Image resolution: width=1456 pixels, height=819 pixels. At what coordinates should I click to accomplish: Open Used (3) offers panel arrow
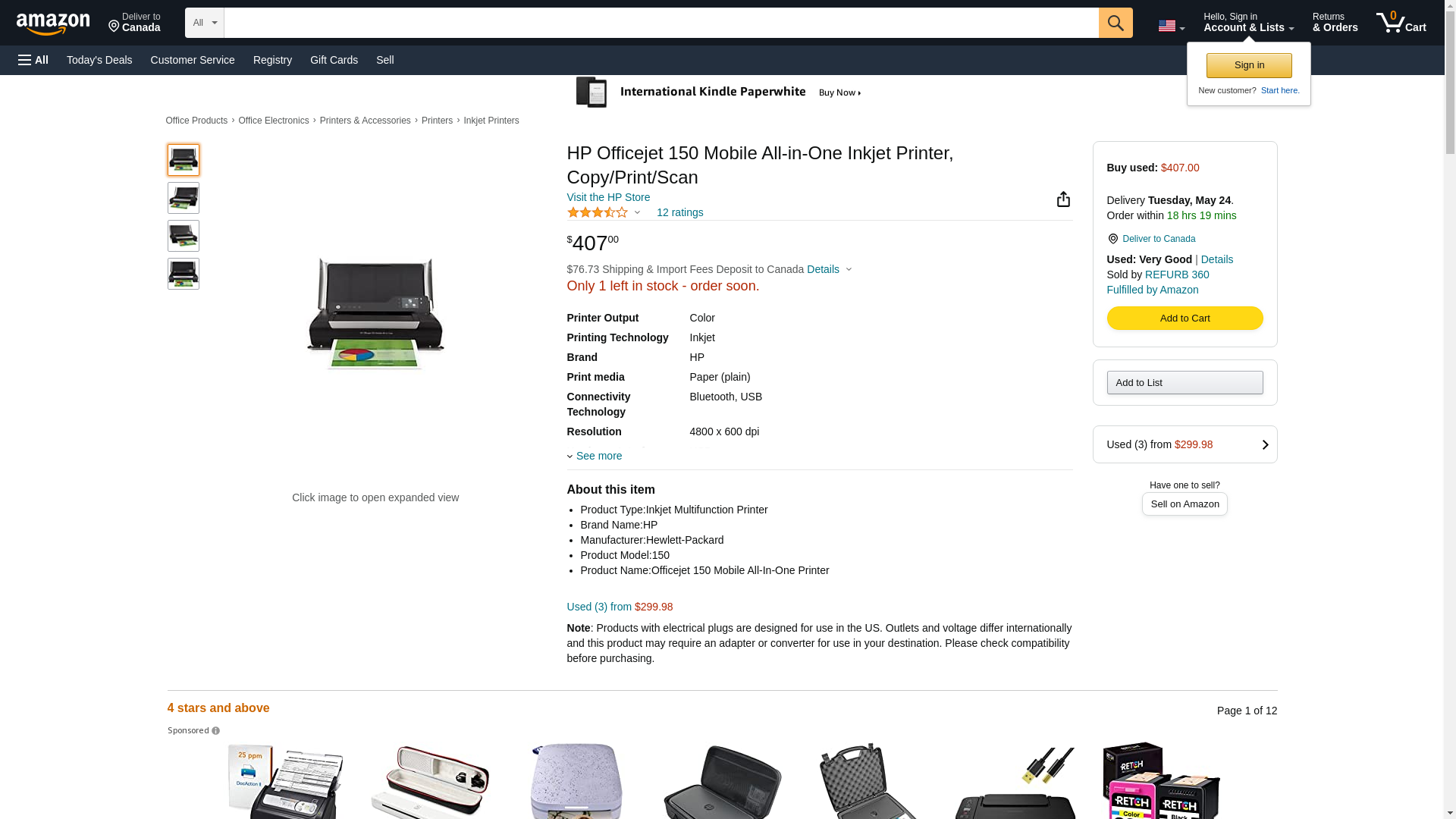click(1264, 445)
